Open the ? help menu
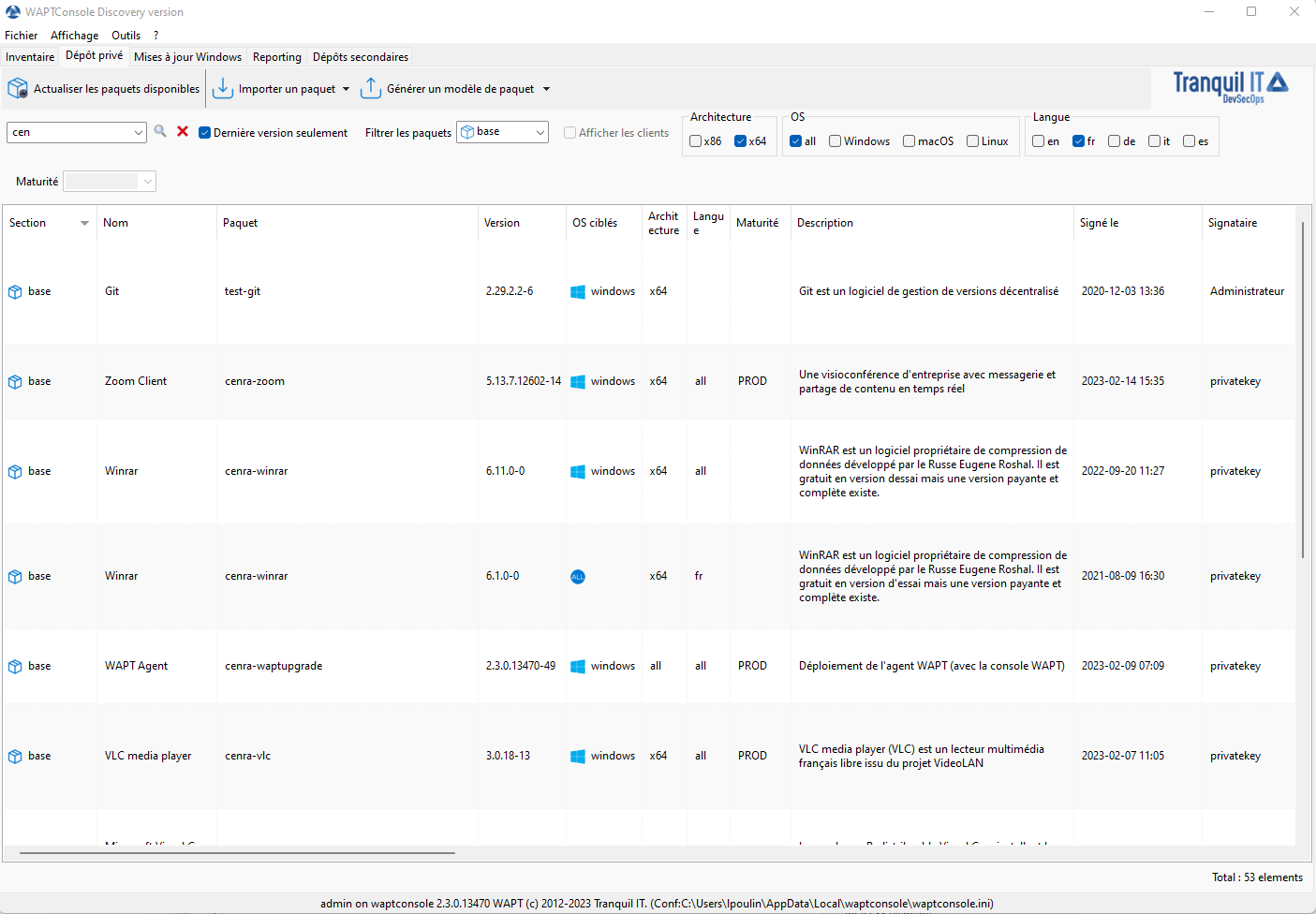Image resolution: width=1316 pixels, height=914 pixels. [156, 36]
